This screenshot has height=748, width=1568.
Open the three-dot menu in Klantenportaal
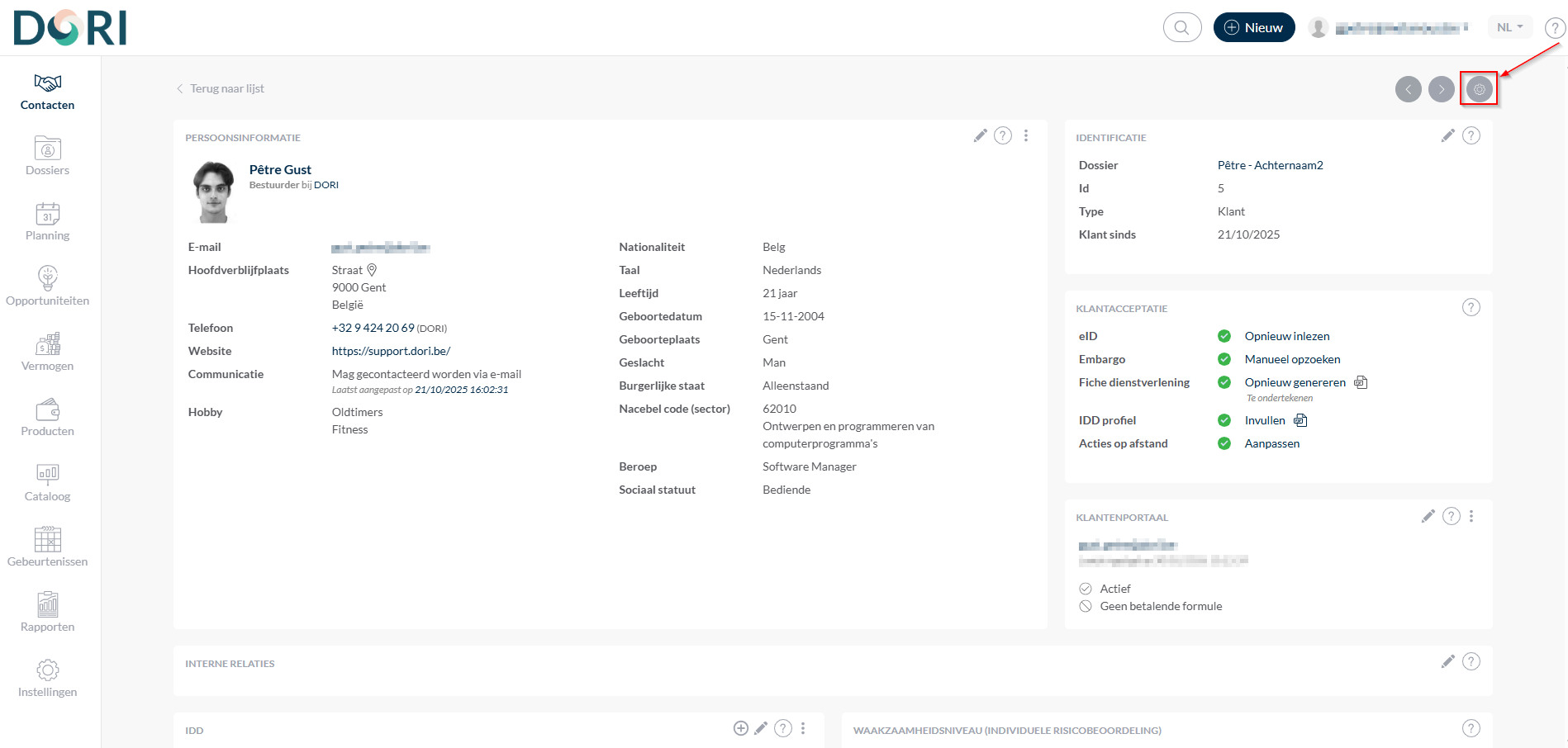click(1471, 517)
